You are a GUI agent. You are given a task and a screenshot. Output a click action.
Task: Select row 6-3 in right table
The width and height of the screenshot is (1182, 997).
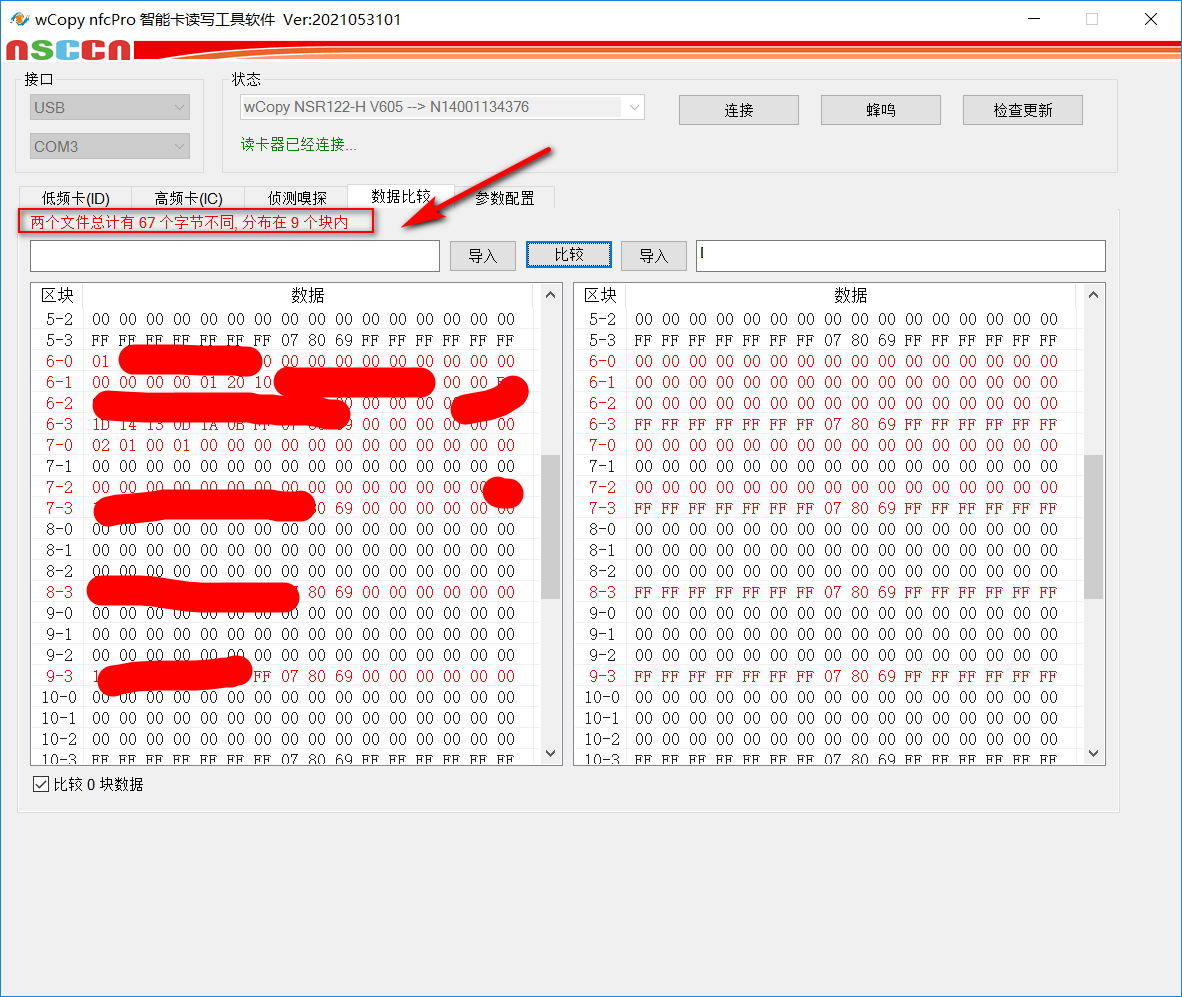829,424
